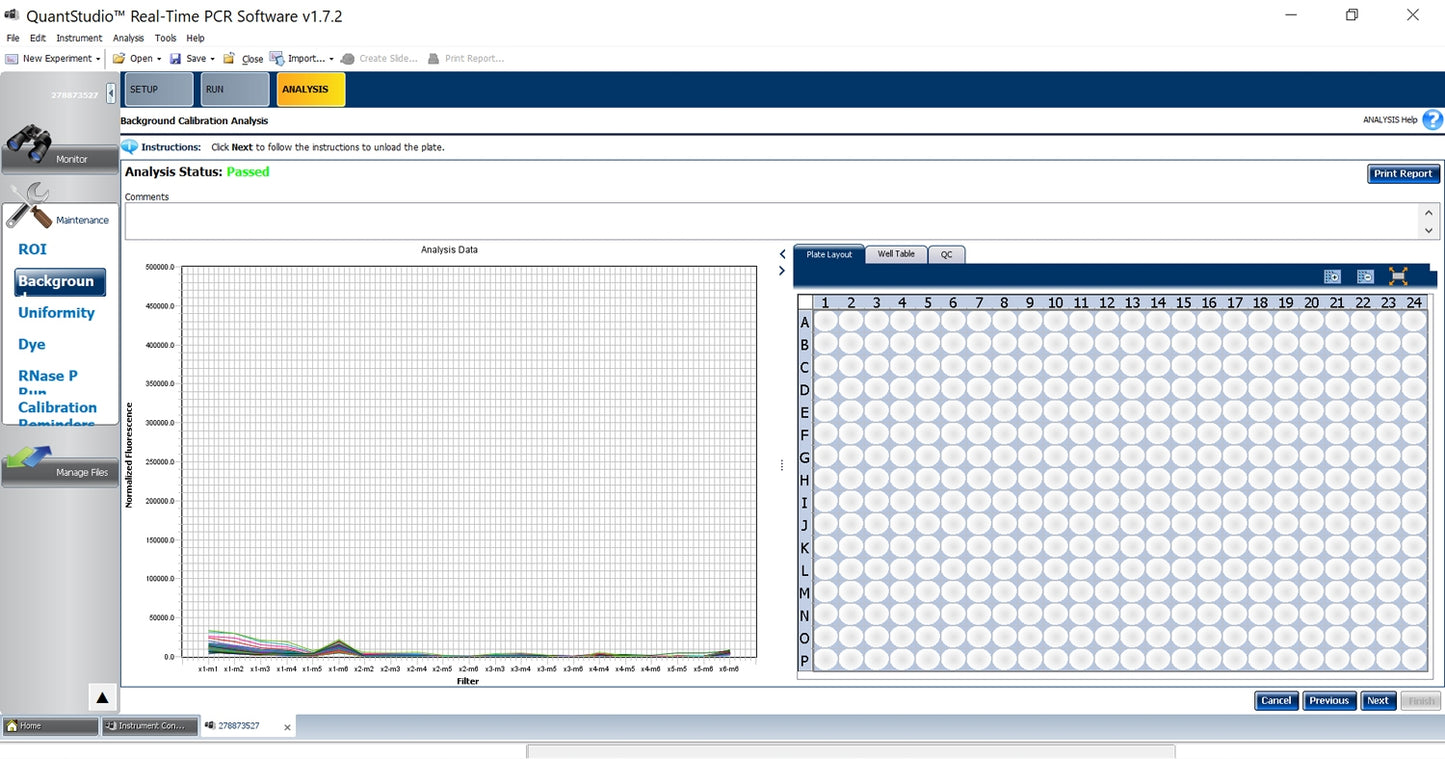The width and height of the screenshot is (1445, 759).
Task: Select all wells via plate corner box
Action: pyautogui.click(x=805, y=302)
